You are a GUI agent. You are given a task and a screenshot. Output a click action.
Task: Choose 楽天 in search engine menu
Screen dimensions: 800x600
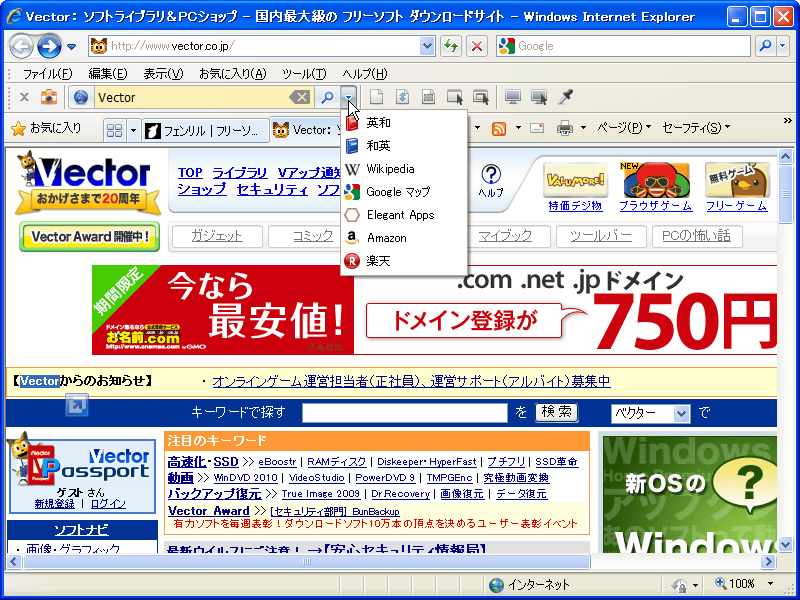click(x=404, y=261)
